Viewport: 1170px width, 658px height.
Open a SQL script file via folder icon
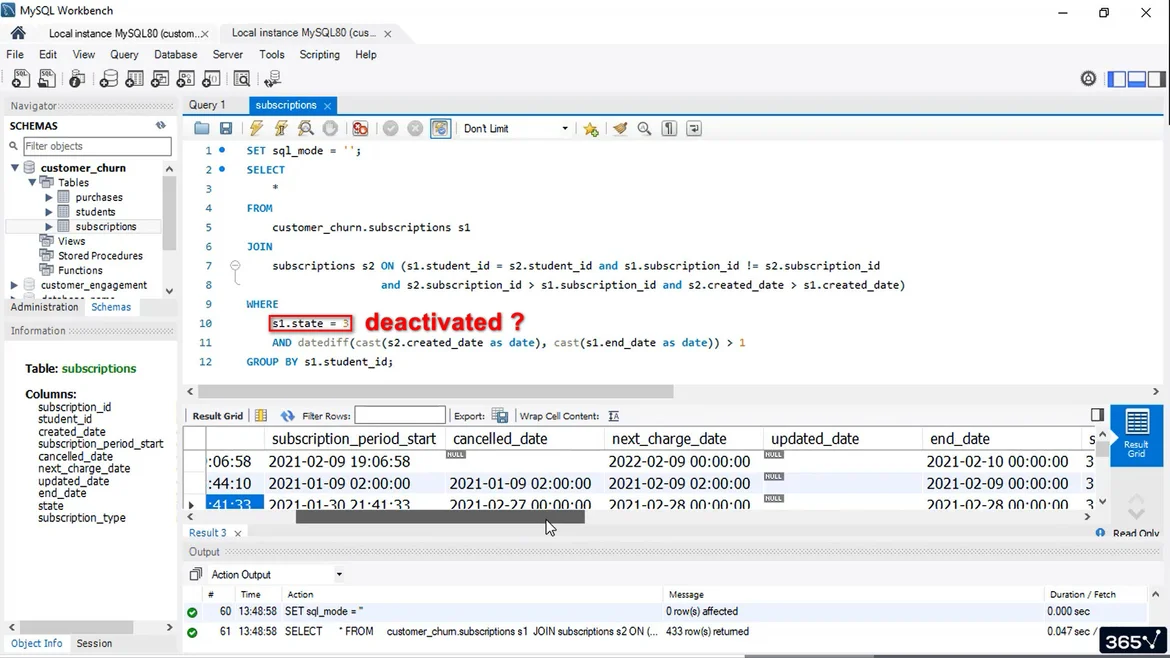[x=202, y=129]
